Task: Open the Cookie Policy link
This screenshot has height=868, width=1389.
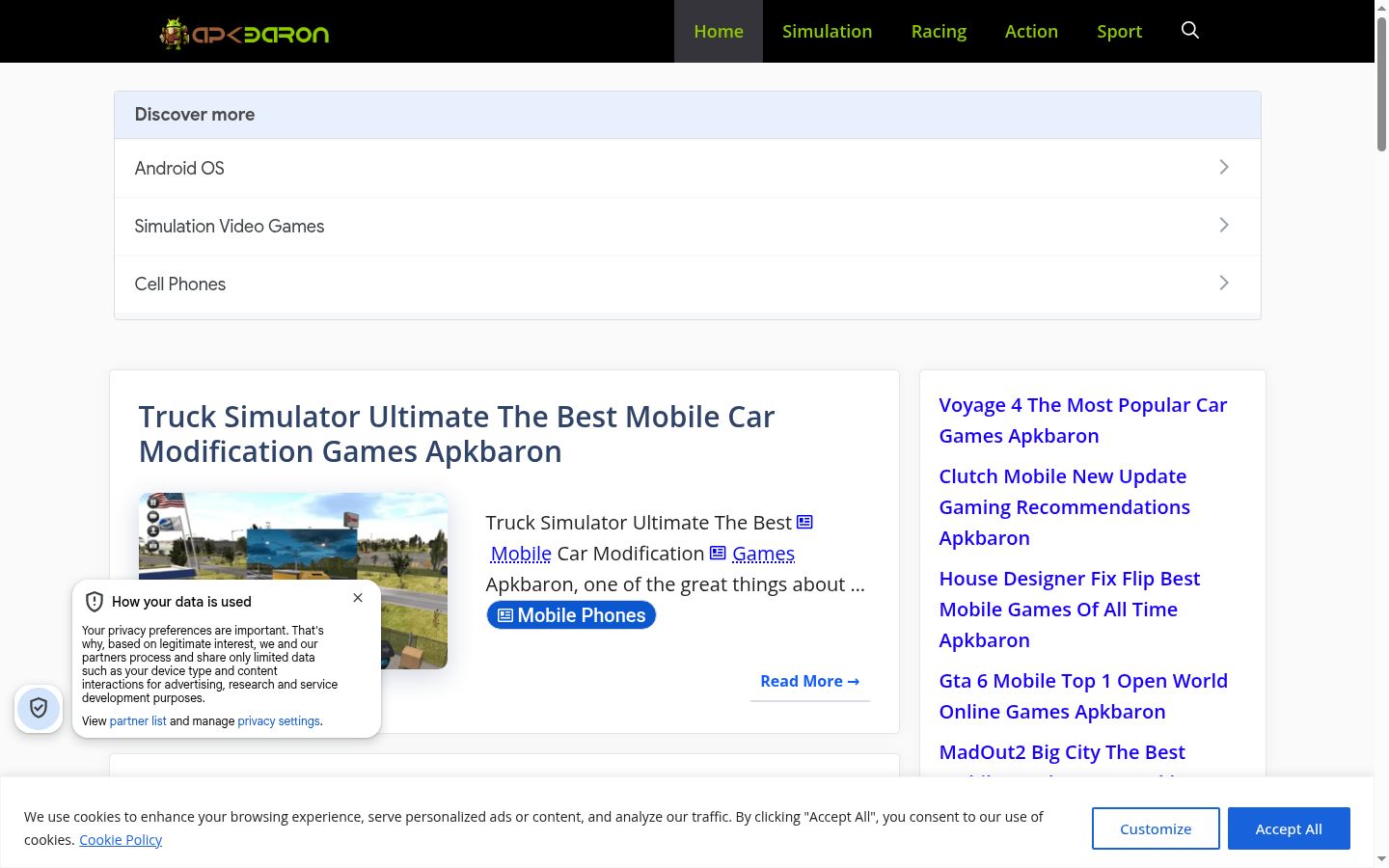Action: [121, 840]
